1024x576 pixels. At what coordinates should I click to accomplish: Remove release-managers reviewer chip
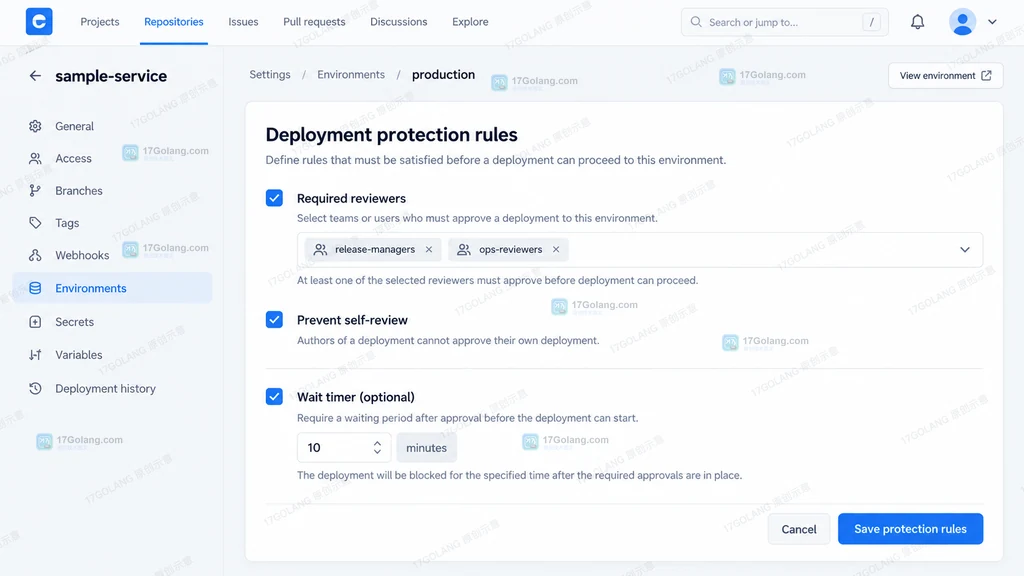coord(429,249)
